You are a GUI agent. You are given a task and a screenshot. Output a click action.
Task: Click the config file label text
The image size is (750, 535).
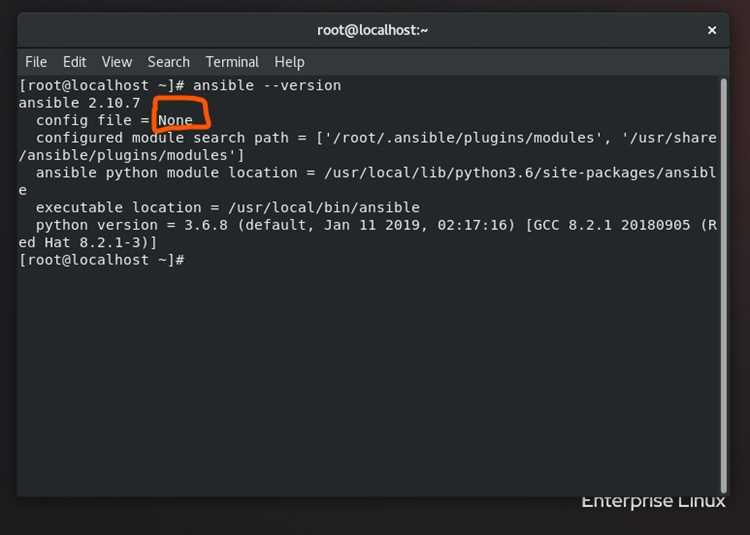pos(84,120)
